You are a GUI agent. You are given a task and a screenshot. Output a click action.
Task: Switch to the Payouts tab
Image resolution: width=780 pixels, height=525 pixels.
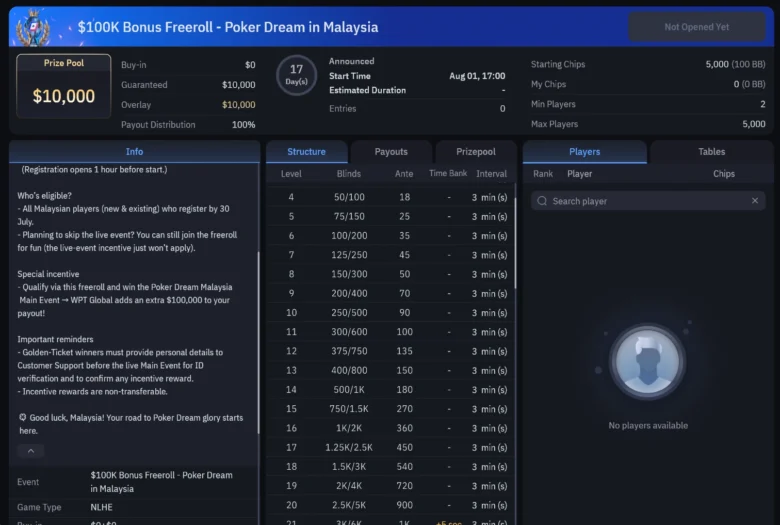click(391, 152)
